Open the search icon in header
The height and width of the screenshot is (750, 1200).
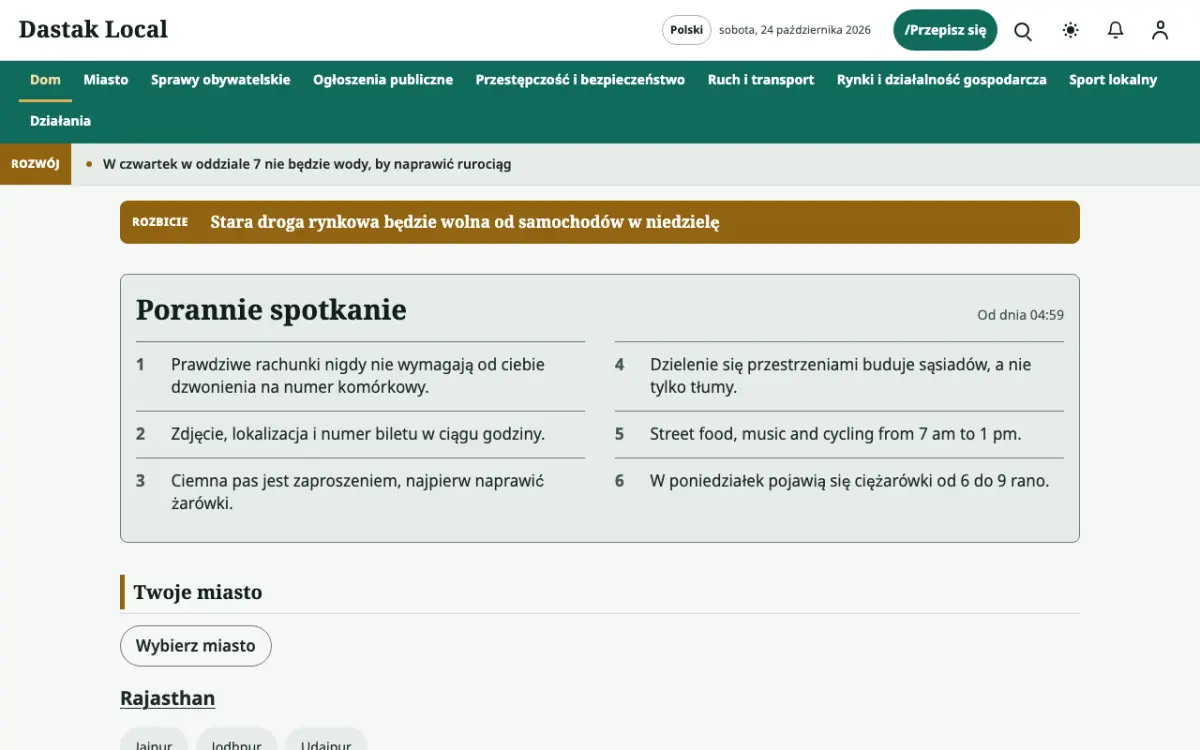click(x=1023, y=30)
